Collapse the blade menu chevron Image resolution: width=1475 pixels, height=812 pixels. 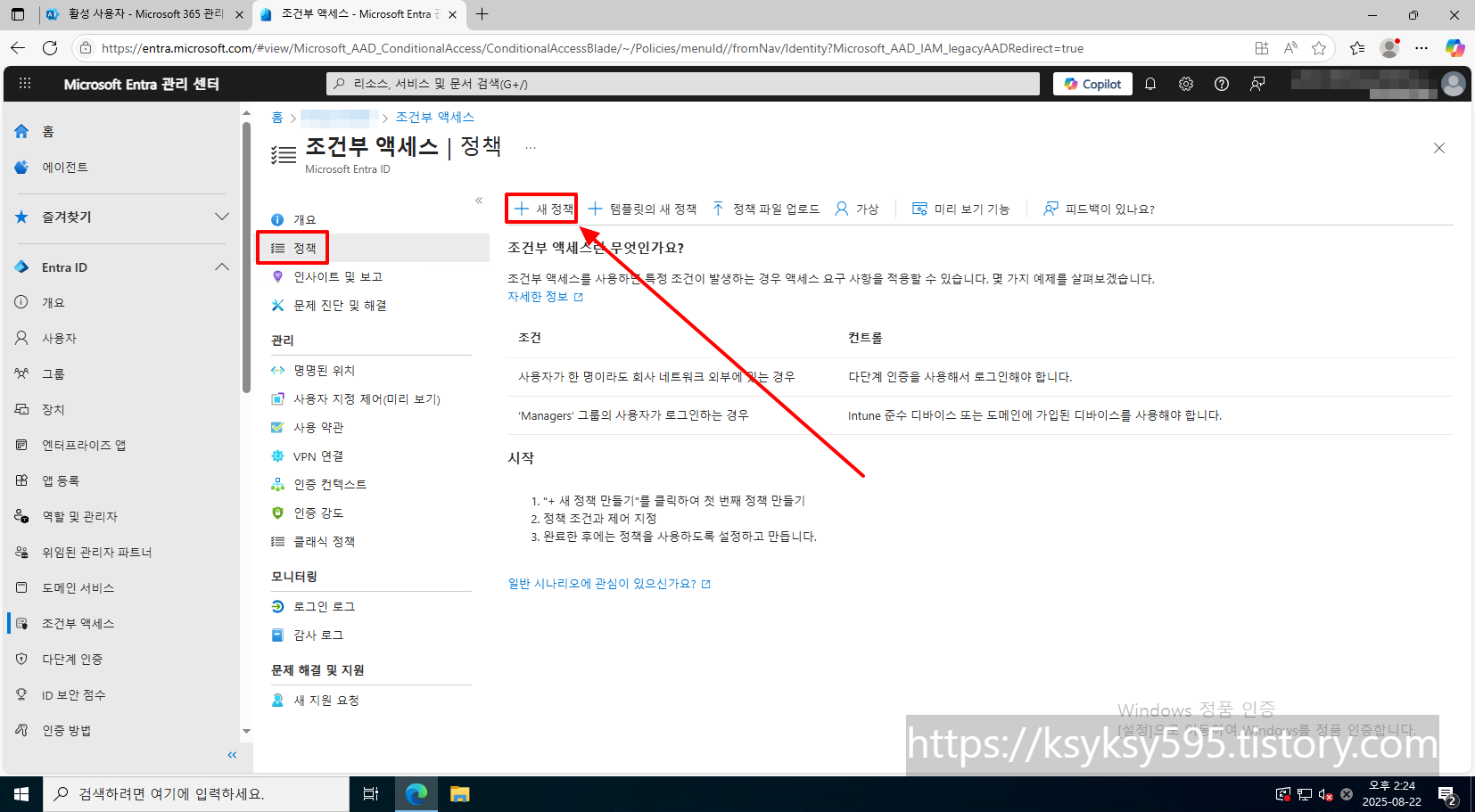pyautogui.click(x=479, y=201)
